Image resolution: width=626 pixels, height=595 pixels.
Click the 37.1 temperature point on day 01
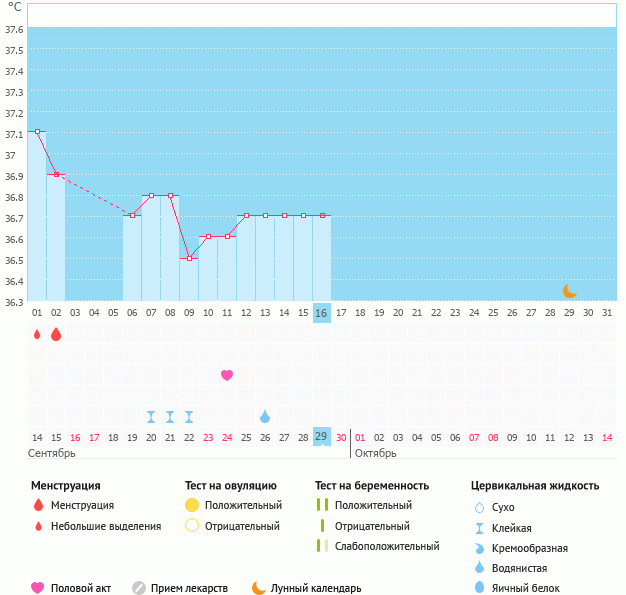pos(37,131)
